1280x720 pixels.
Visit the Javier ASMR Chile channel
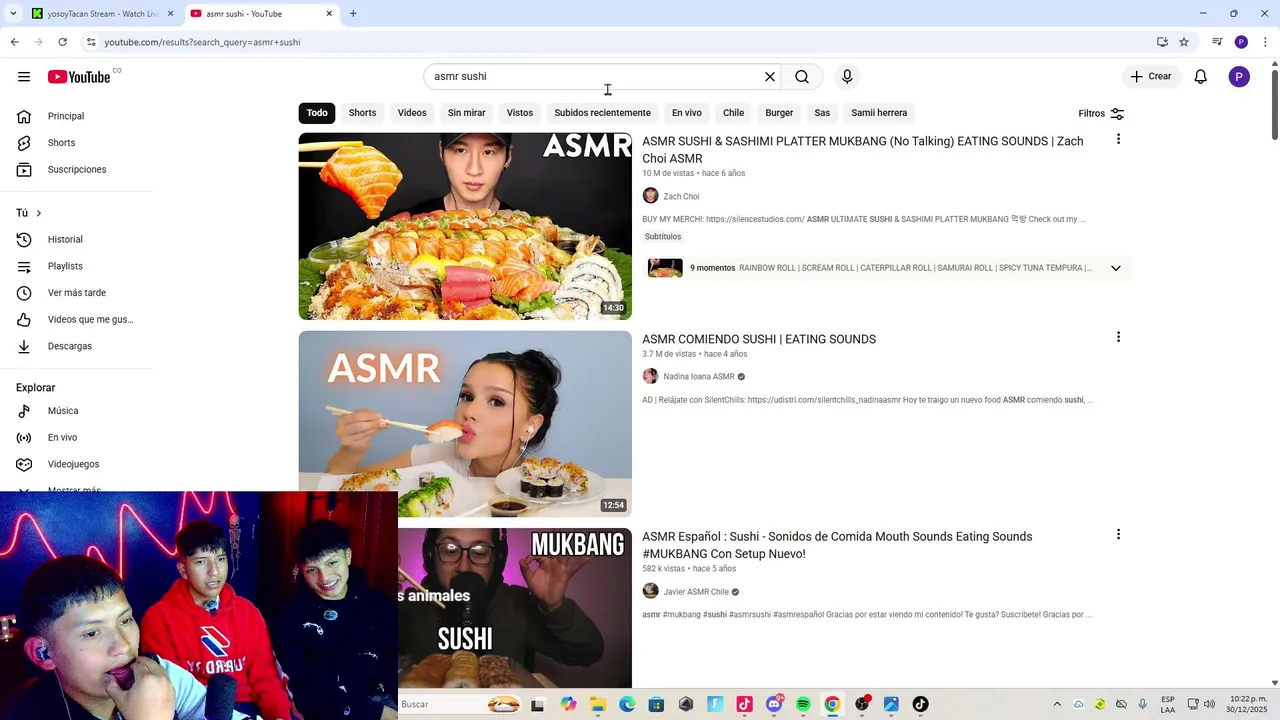point(696,592)
